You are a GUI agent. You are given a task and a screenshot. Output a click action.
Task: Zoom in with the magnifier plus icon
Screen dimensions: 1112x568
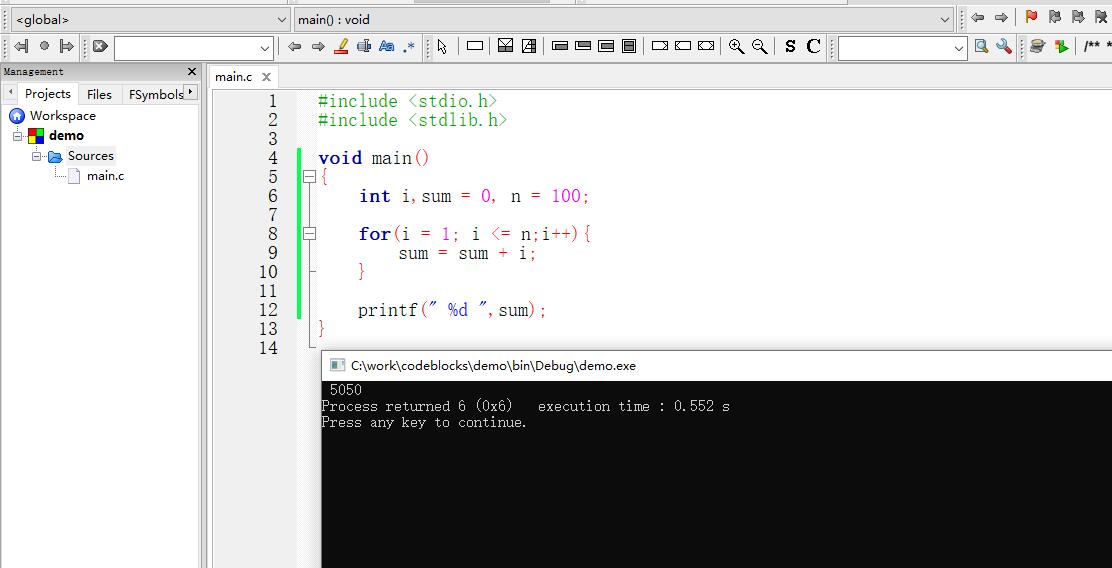click(x=737, y=47)
